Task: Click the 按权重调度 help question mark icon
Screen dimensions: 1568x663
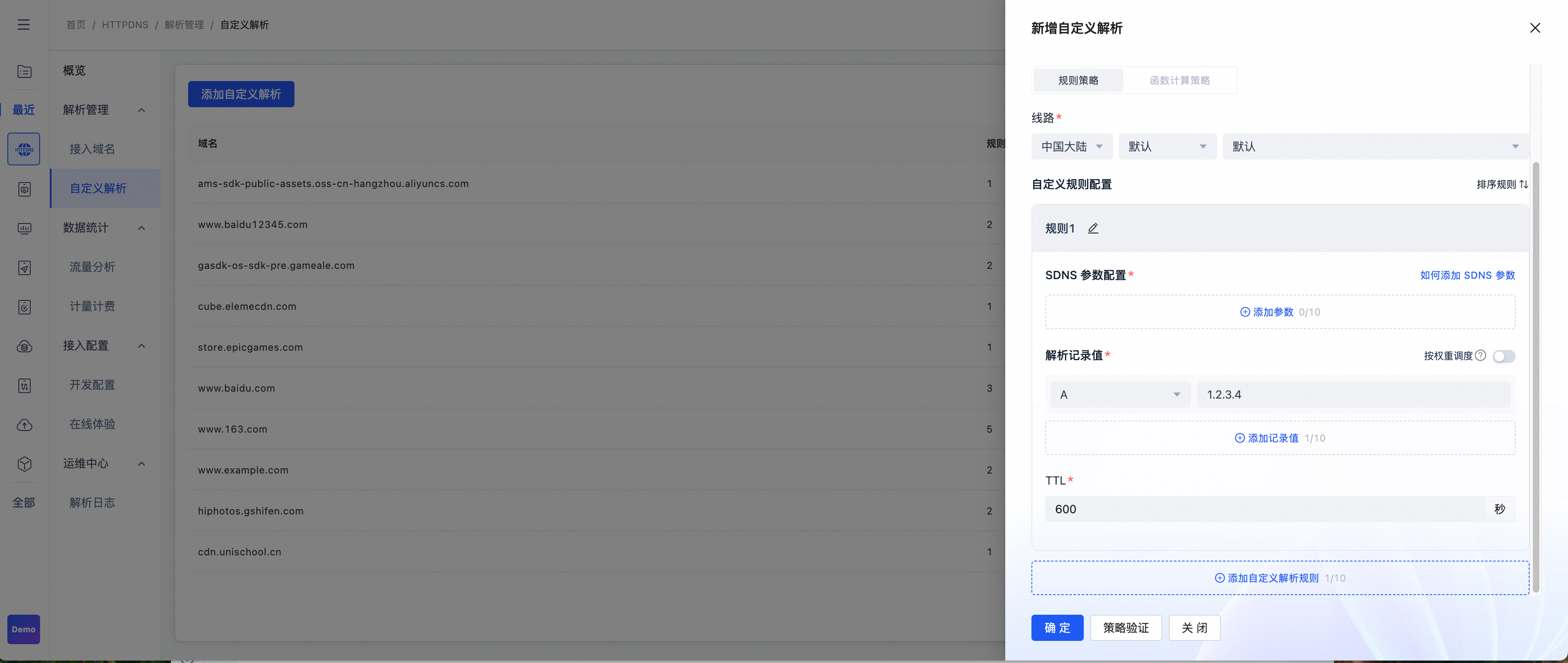Action: (x=1481, y=355)
